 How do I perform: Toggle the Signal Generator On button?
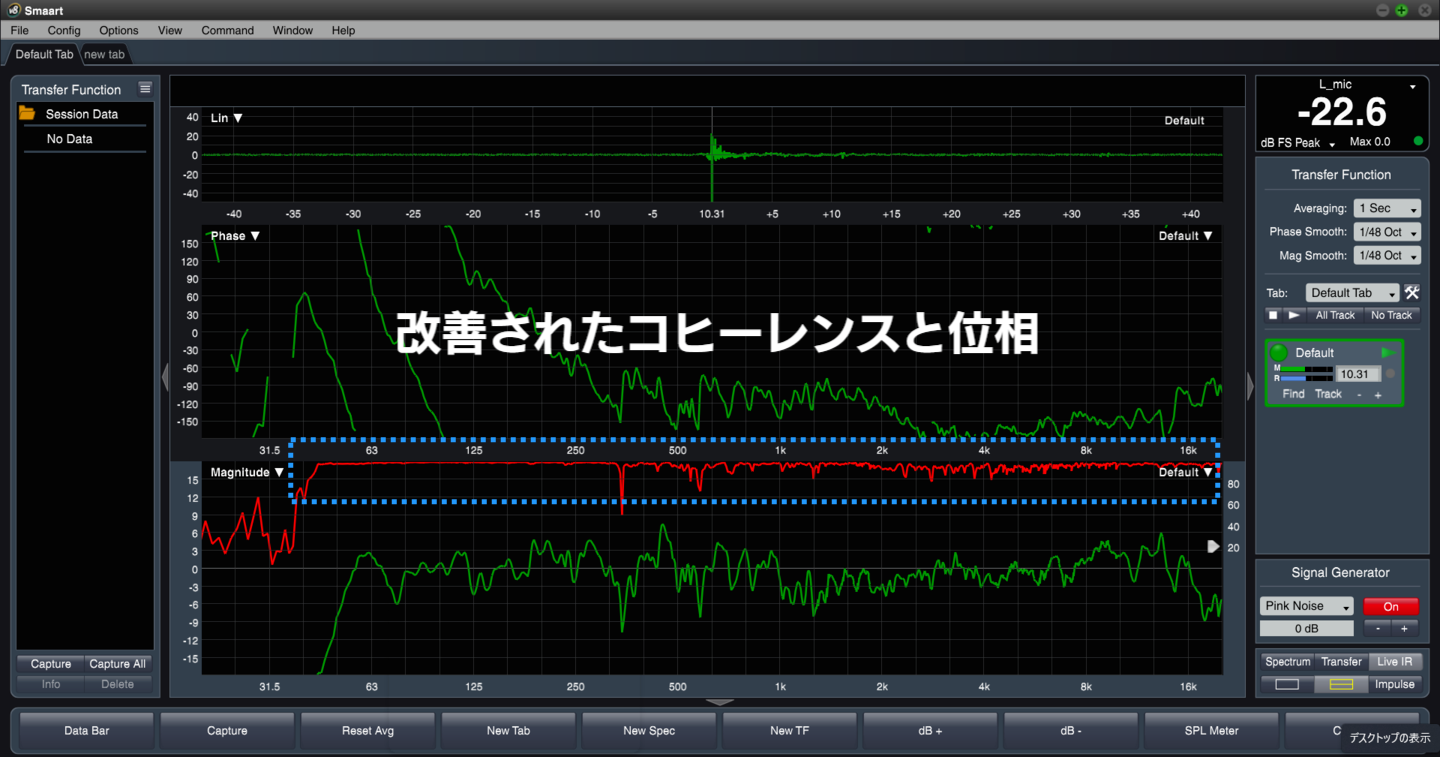pyautogui.click(x=1390, y=606)
